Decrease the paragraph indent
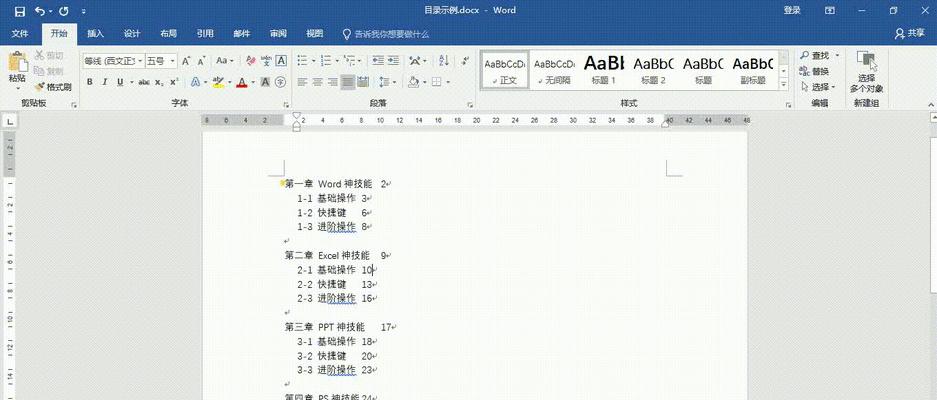The width and height of the screenshot is (937, 400). (x=378, y=61)
